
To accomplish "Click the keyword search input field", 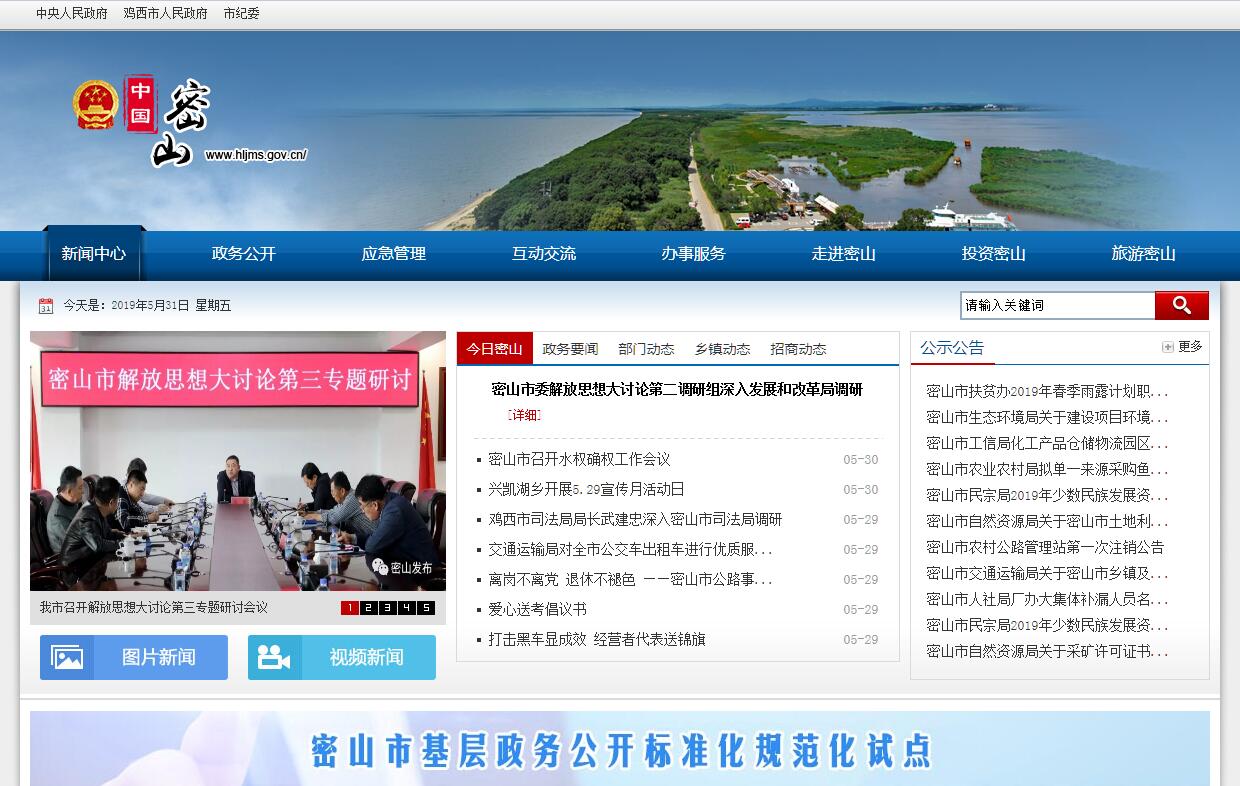I will [1057, 305].
